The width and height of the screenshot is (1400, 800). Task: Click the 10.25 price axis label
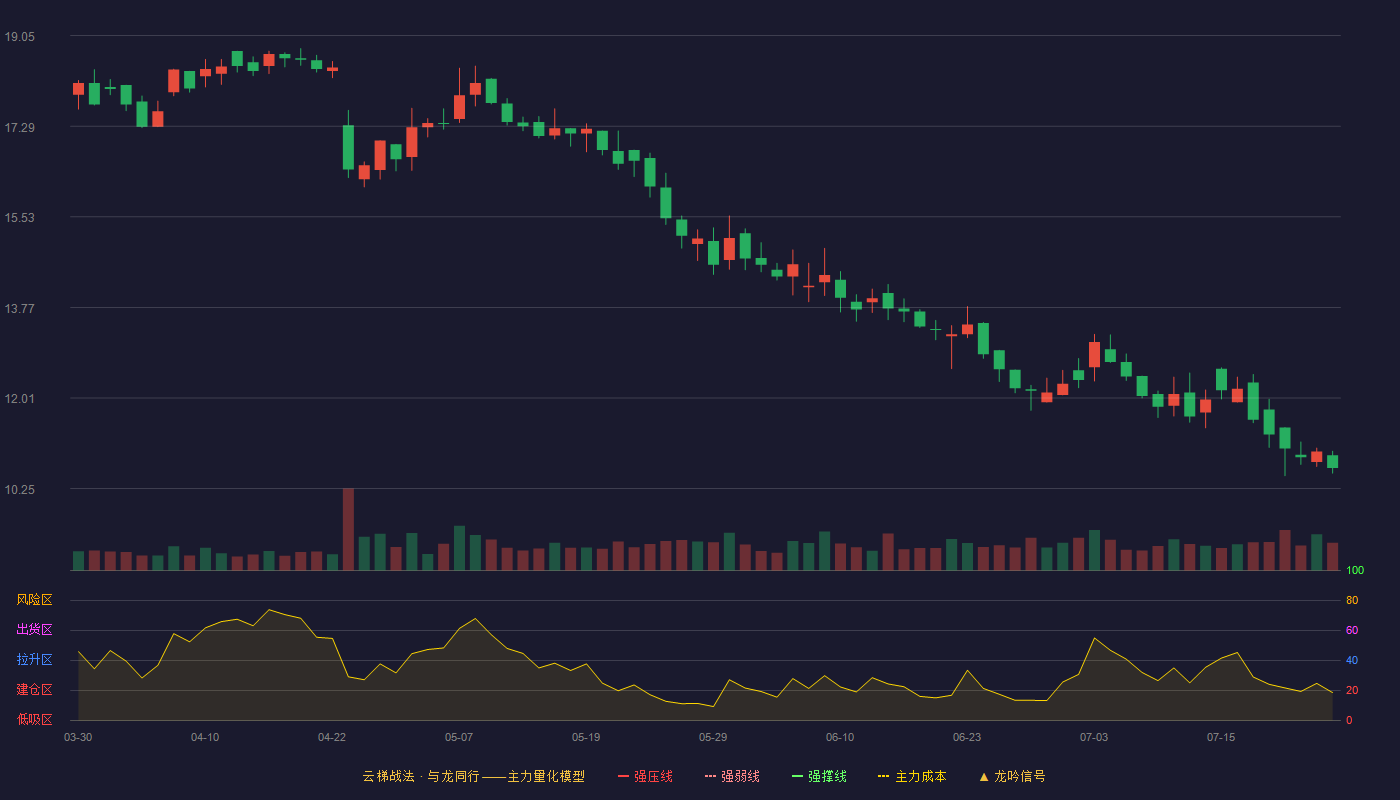(x=20, y=489)
